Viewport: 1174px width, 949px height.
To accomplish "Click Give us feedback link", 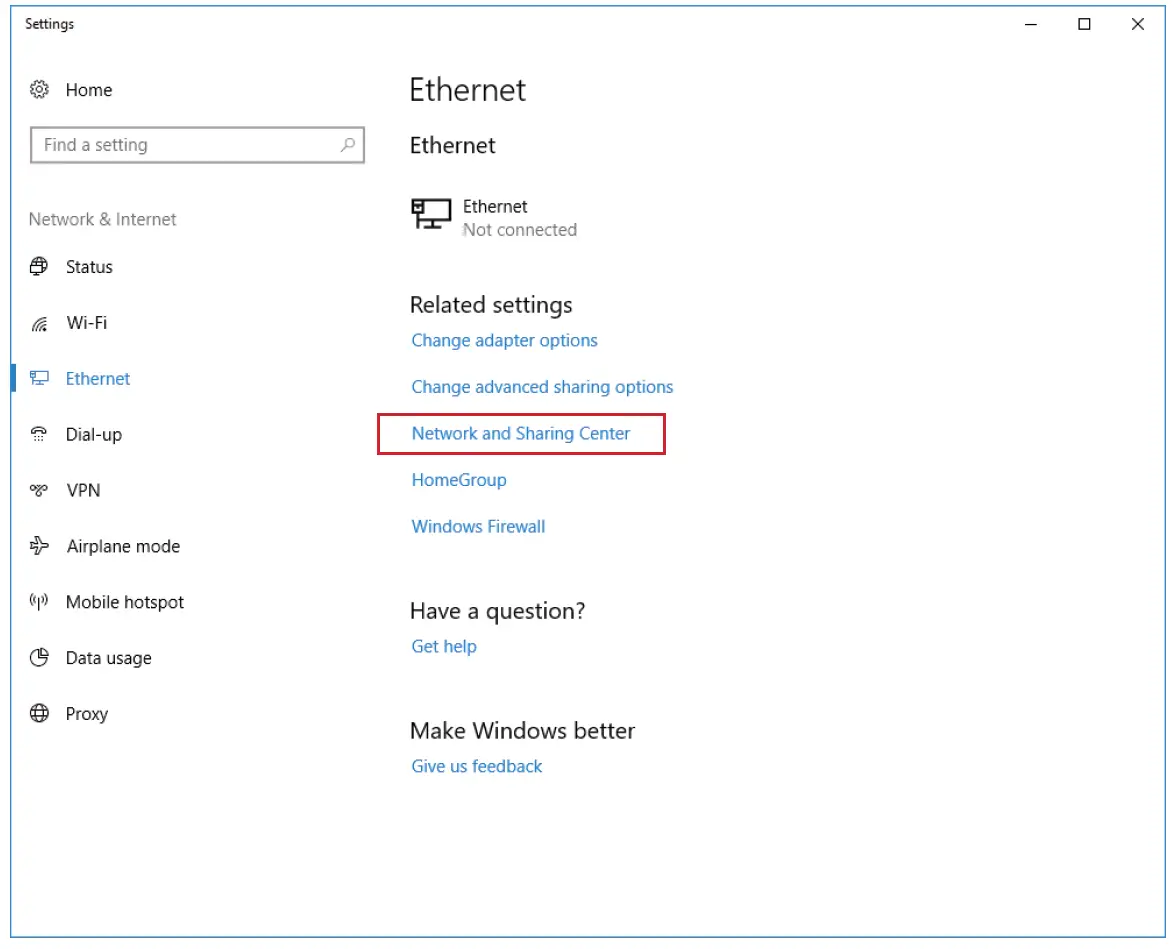I will pos(477,767).
